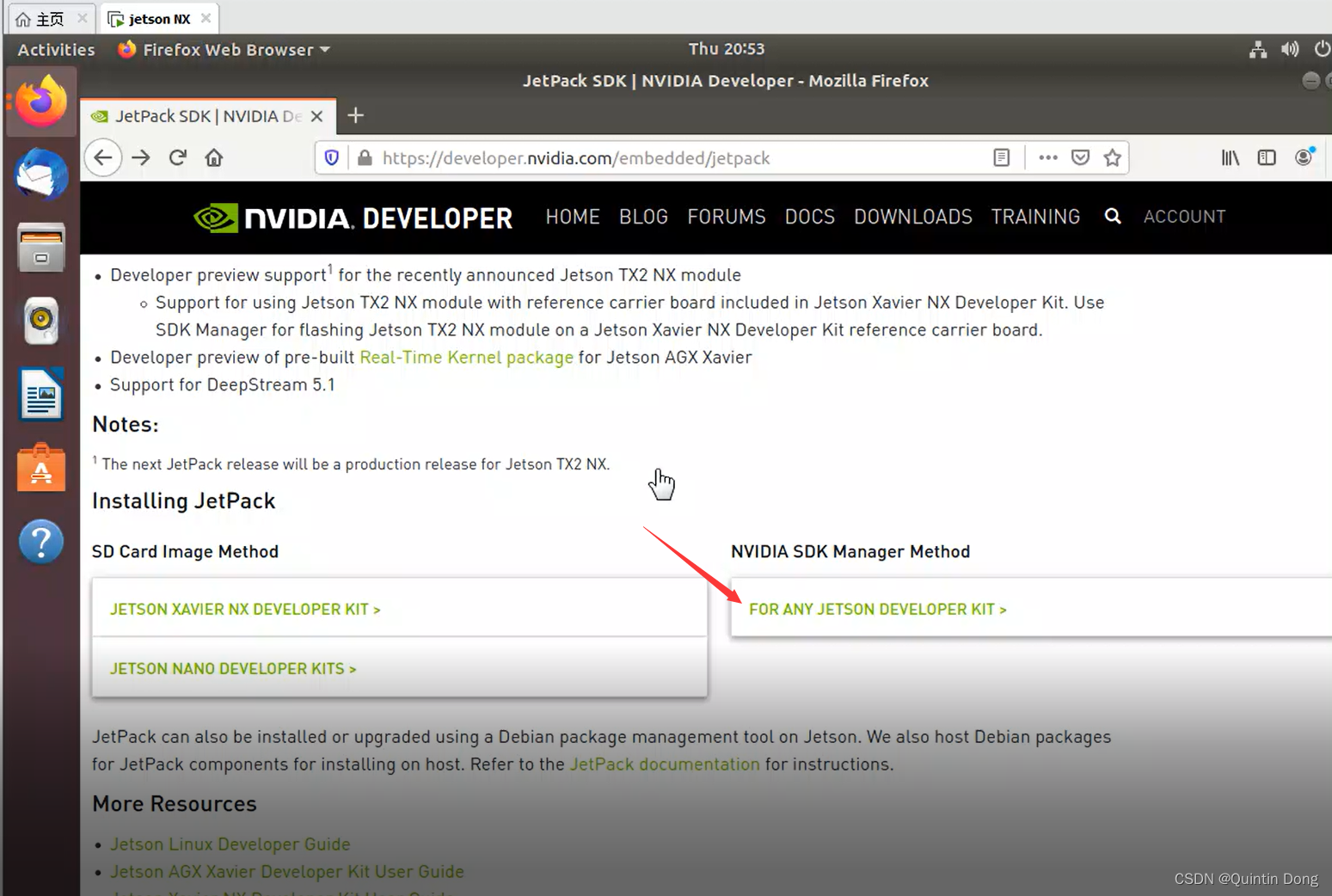
Task: Close the JetPack SDK tab
Action: [x=316, y=116]
